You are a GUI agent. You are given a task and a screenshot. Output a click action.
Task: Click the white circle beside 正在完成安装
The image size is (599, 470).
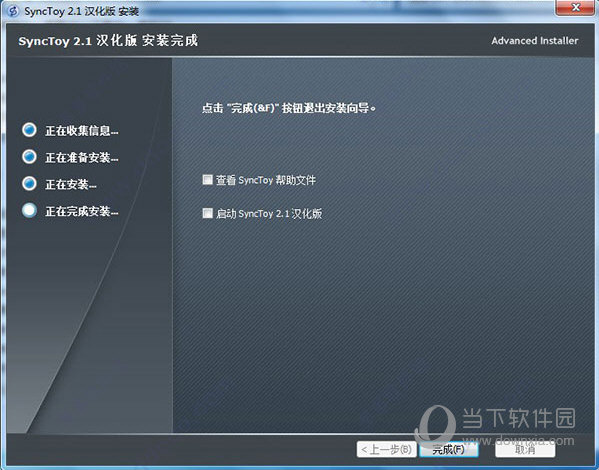click(x=29, y=210)
